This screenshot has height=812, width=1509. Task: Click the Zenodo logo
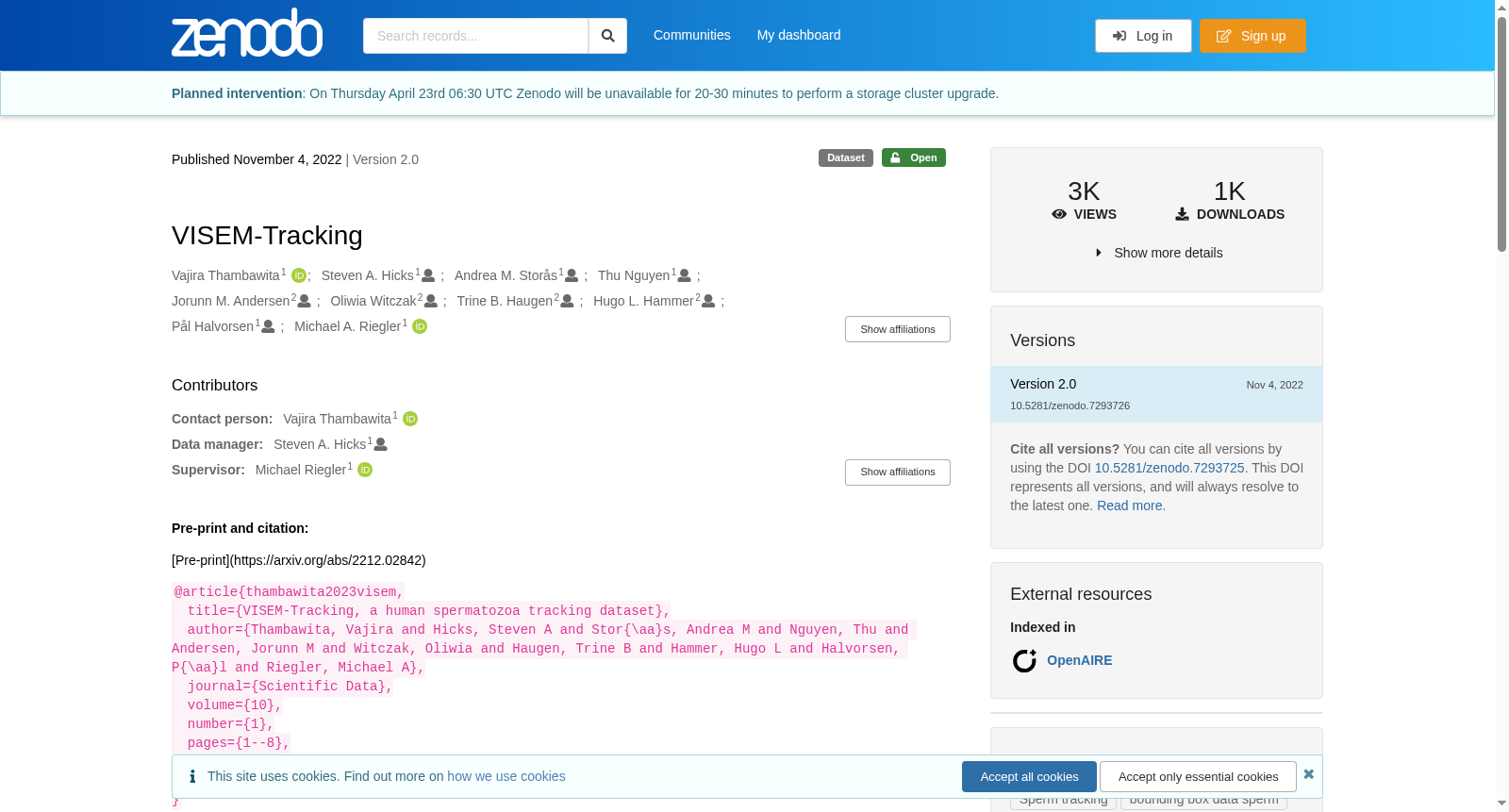pyautogui.click(x=247, y=33)
